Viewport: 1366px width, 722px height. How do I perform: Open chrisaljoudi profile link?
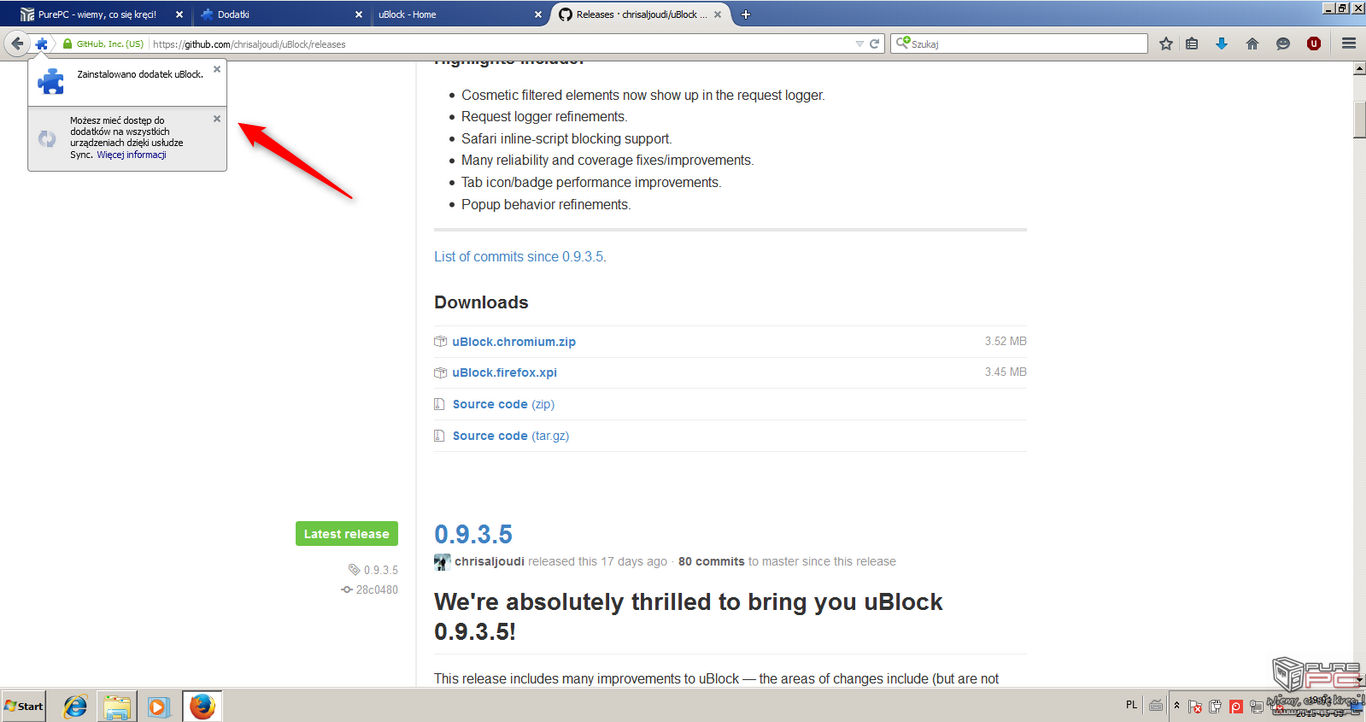(x=490, y=562)
